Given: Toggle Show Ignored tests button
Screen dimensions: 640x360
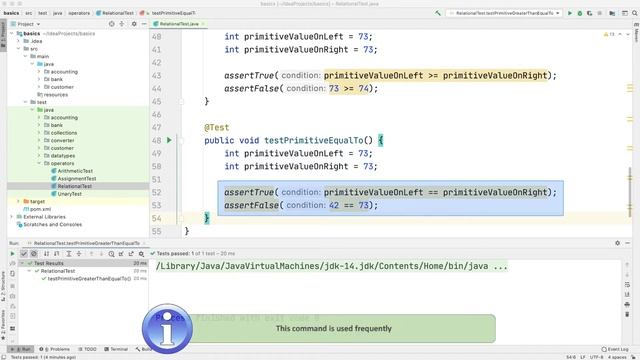Looking at the screenshot, I should [34, 253].
